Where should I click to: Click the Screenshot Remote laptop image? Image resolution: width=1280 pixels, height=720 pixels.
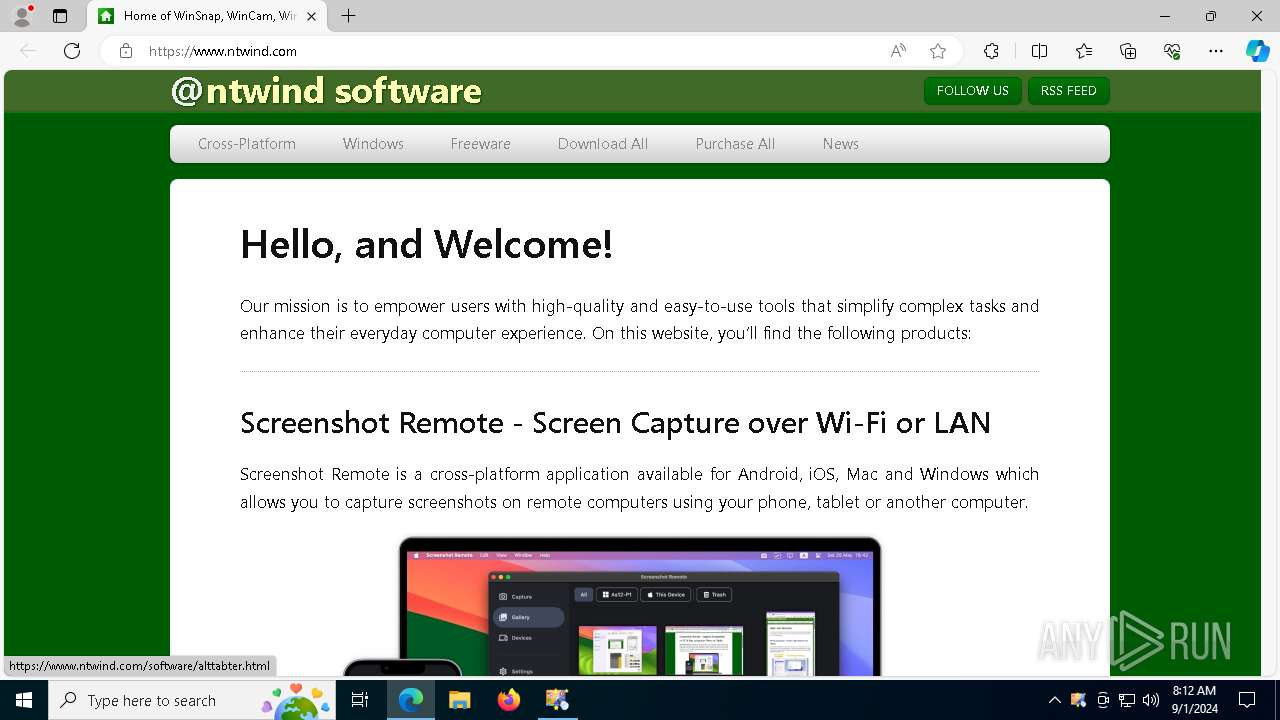[640, 606]
